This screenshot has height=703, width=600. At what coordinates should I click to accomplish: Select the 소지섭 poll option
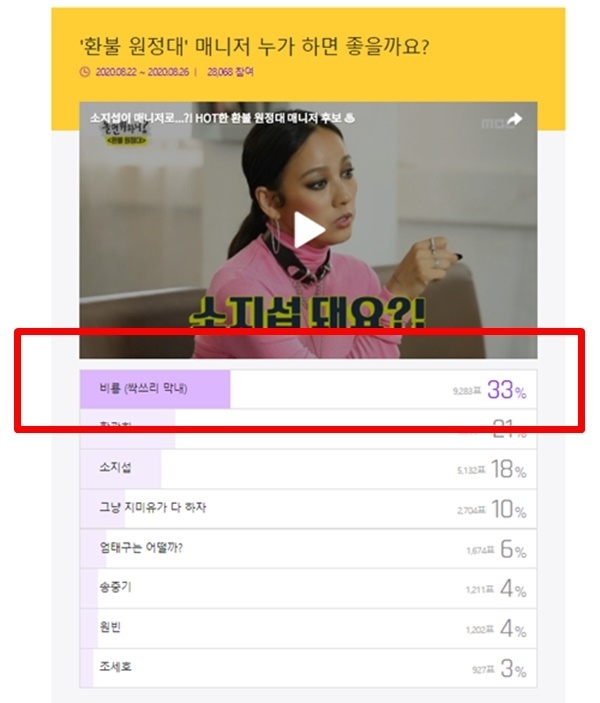click(x=309, y=469)
